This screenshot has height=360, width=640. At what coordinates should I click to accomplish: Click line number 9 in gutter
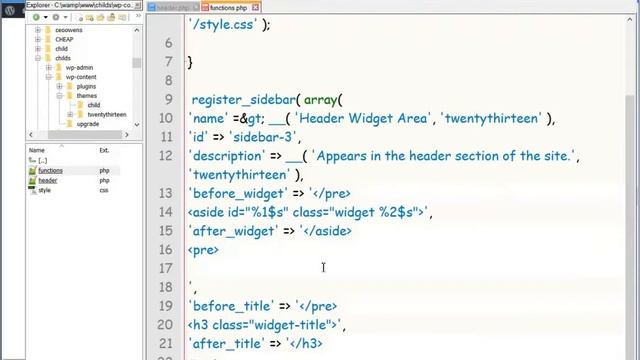[169, 99]
